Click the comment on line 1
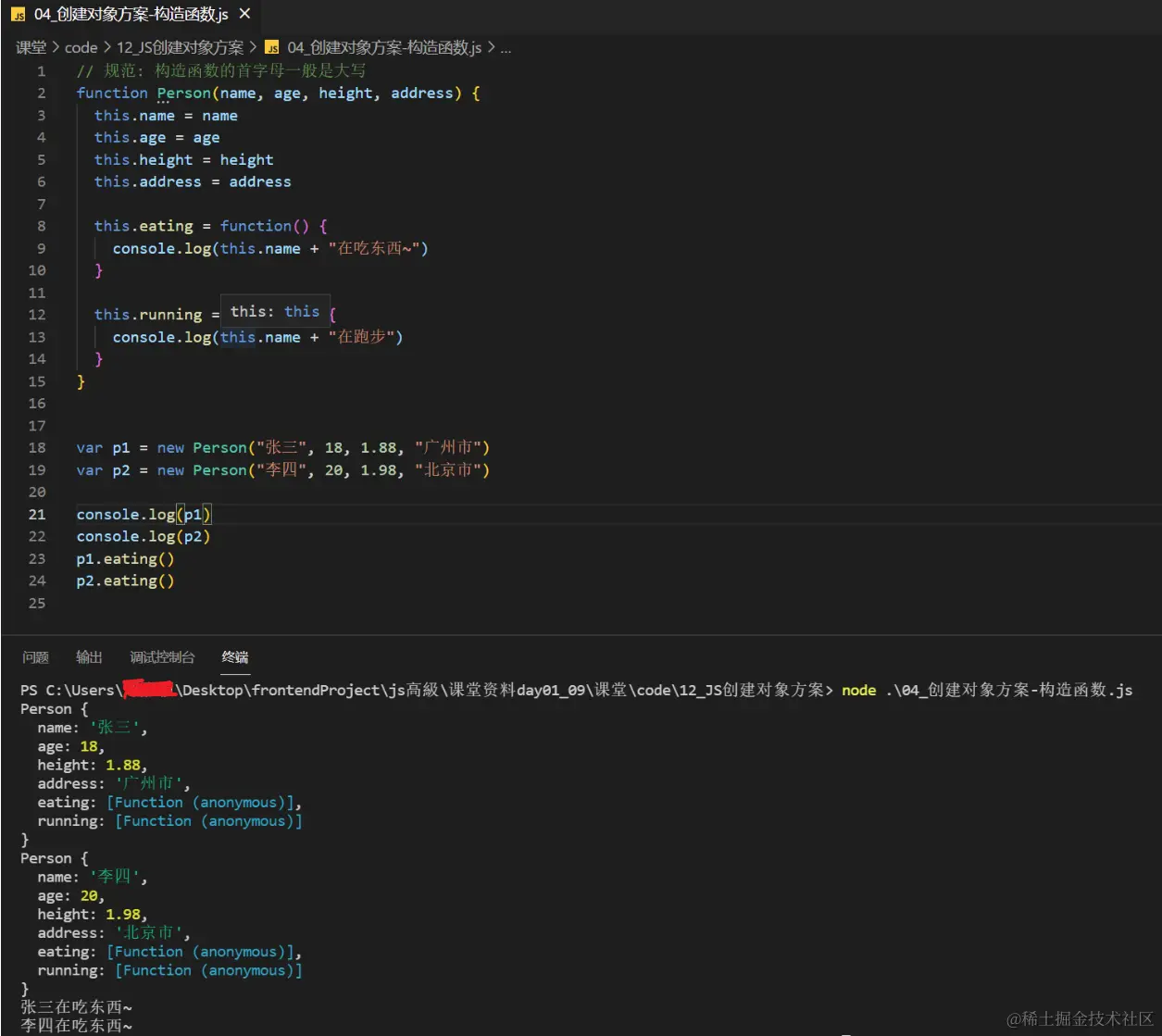The width and height of the screenshot is (1162, 1036). (220, 71)
